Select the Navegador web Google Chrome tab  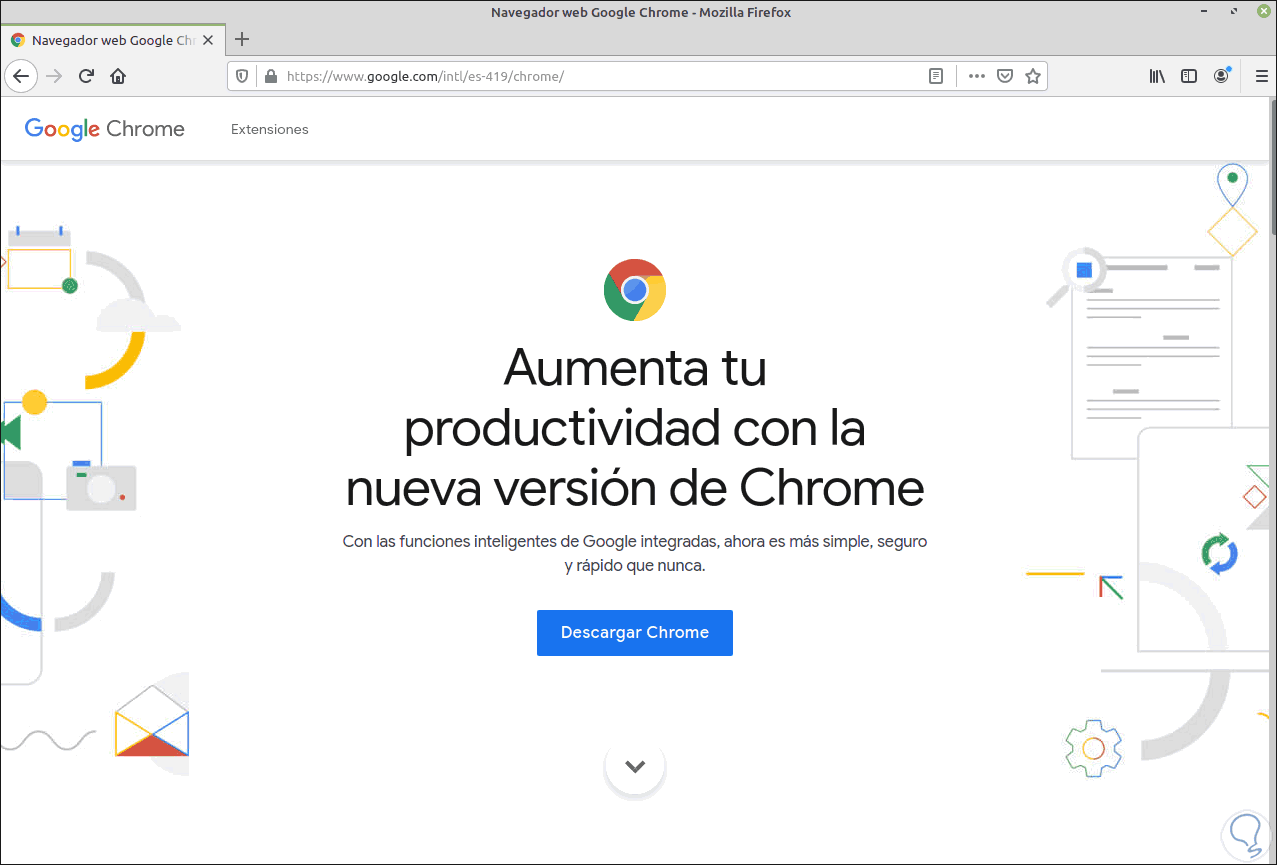point(112,41)
